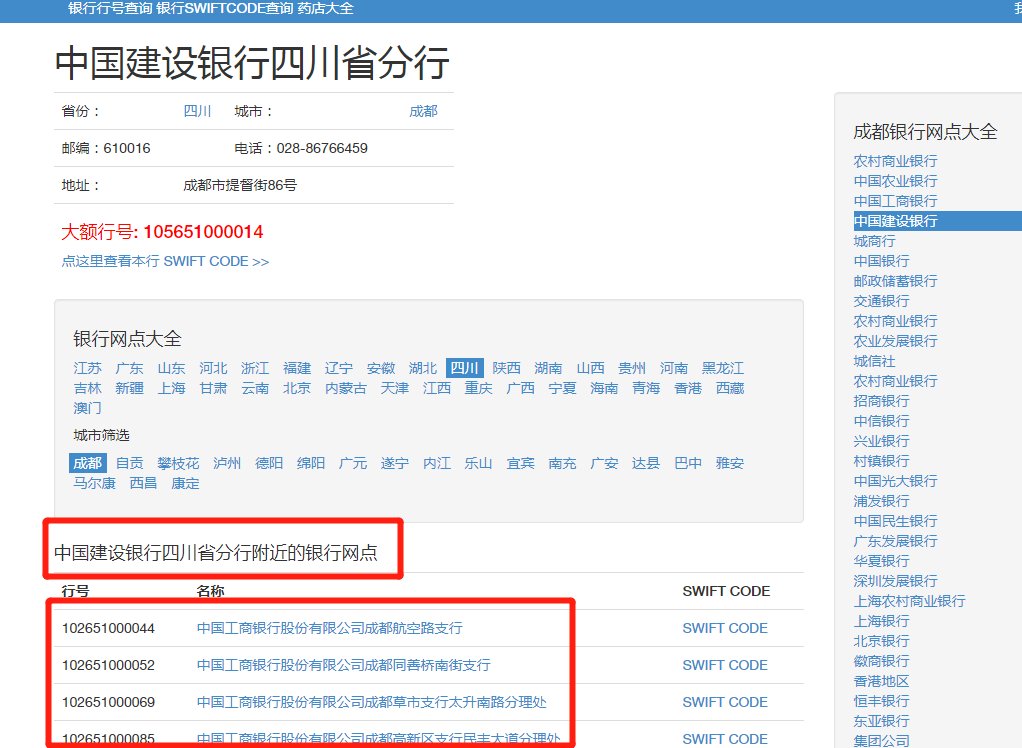Screen dimensions: 1022x748
Task: Click SWIFT CODE for row 102651000069
Action: (x=725, y=702)
